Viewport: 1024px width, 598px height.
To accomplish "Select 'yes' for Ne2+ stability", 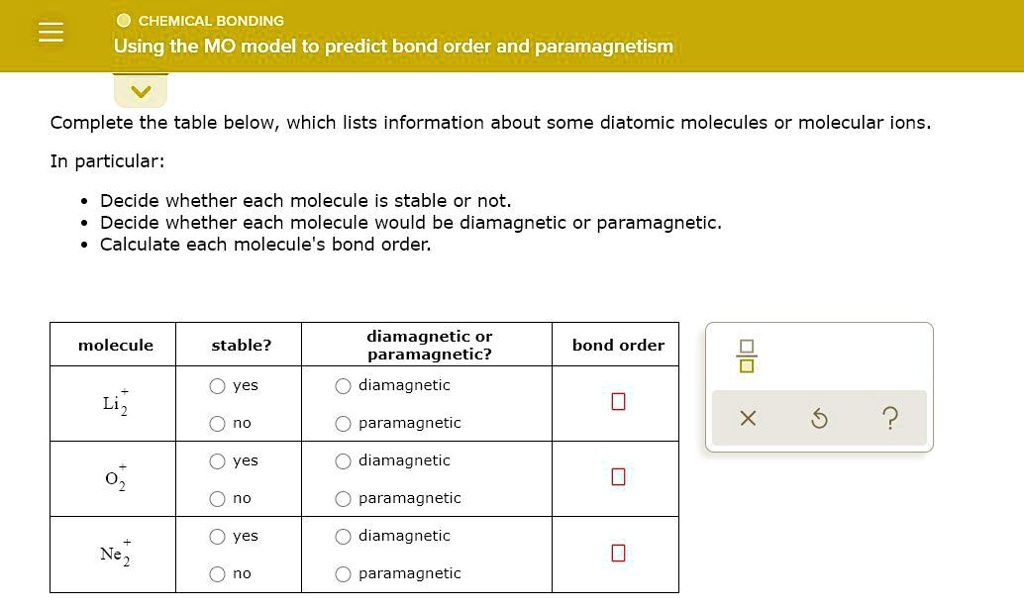I will coord(218,537).
